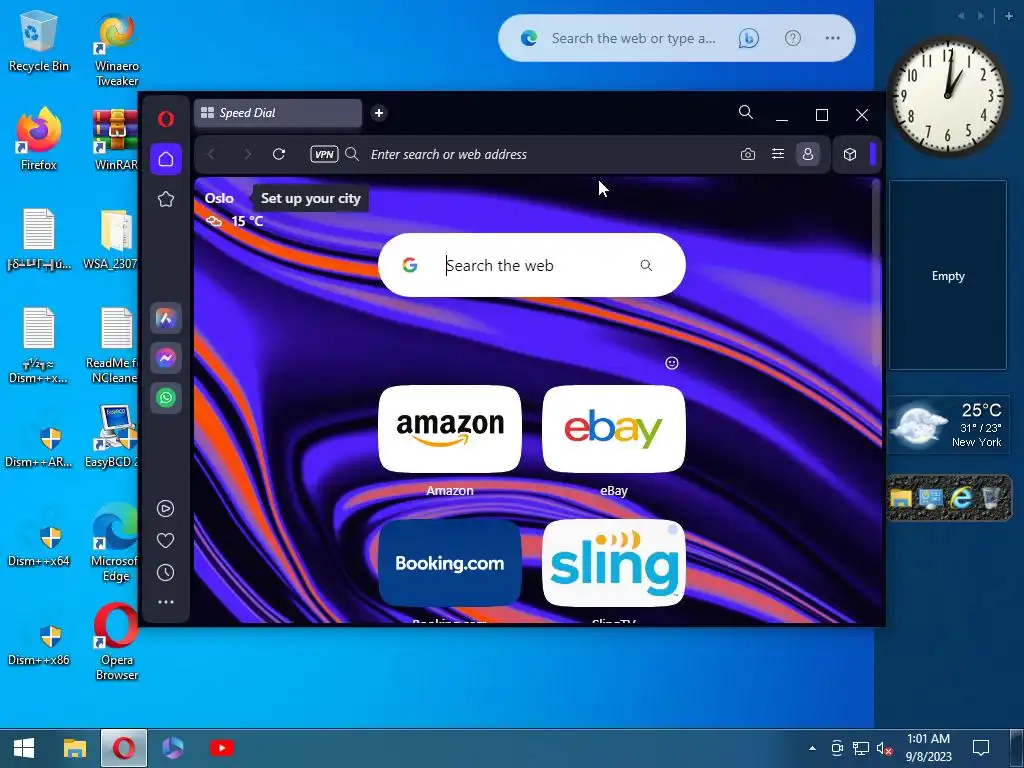Click the Home icon in Opera sidebar

click(166, 159)
